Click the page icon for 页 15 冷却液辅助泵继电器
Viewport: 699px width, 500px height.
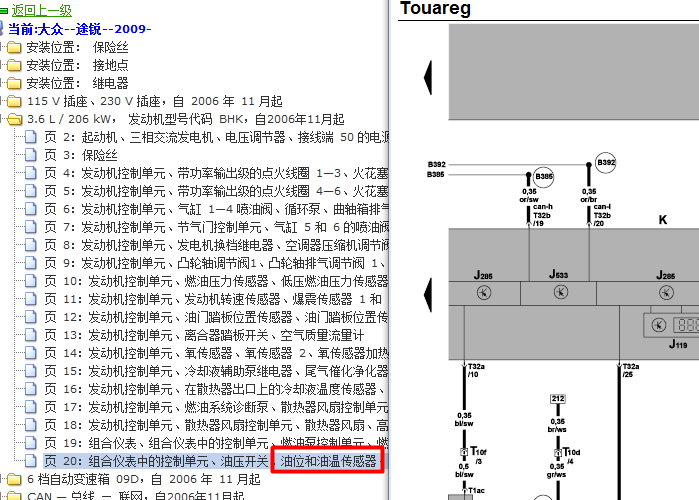click(31, 371)
